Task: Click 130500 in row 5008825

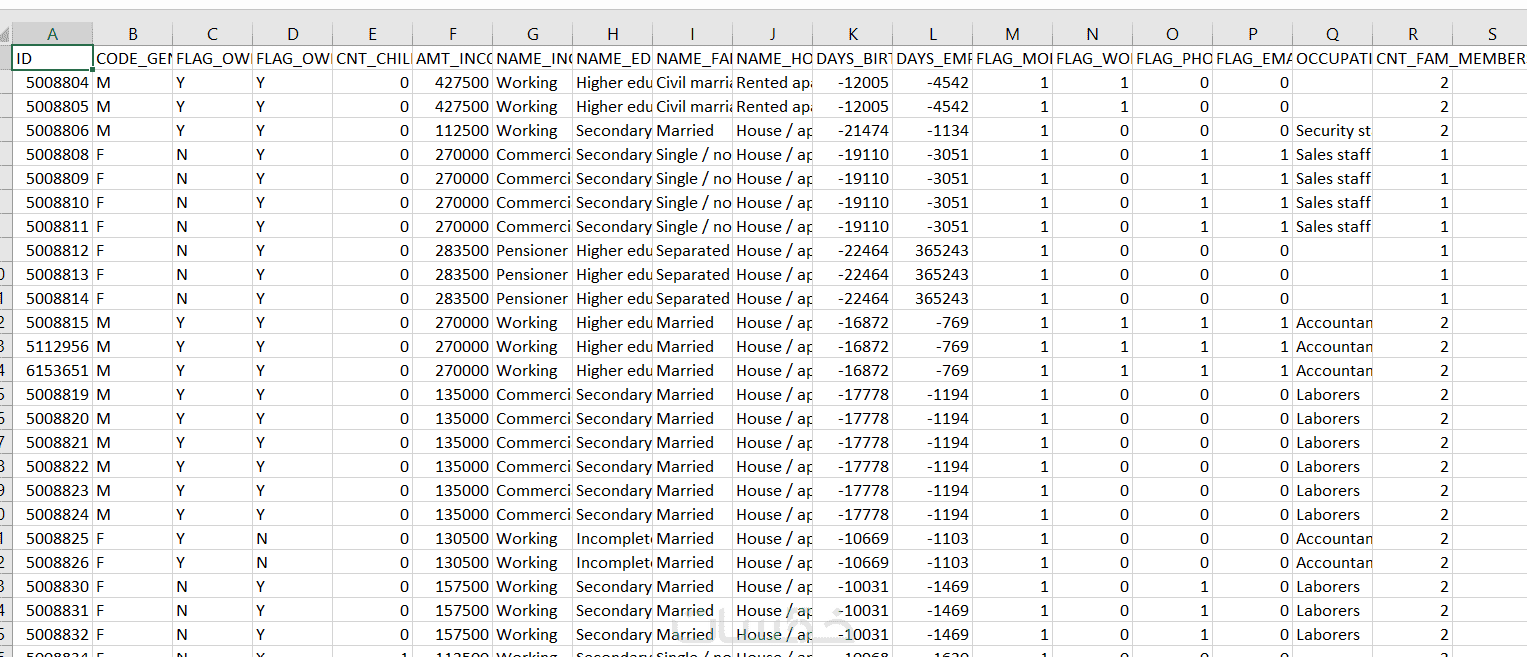Action: click(453, 538)
